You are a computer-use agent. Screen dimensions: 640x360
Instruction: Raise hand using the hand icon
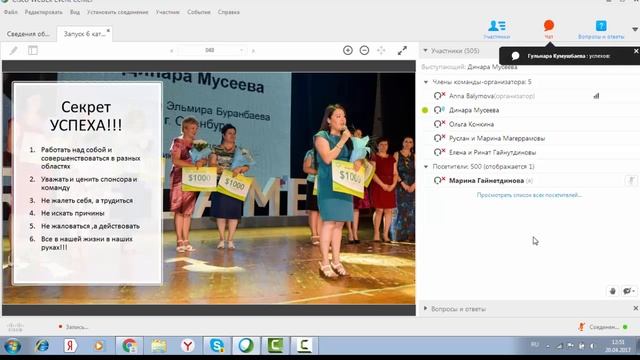(612, 291)
